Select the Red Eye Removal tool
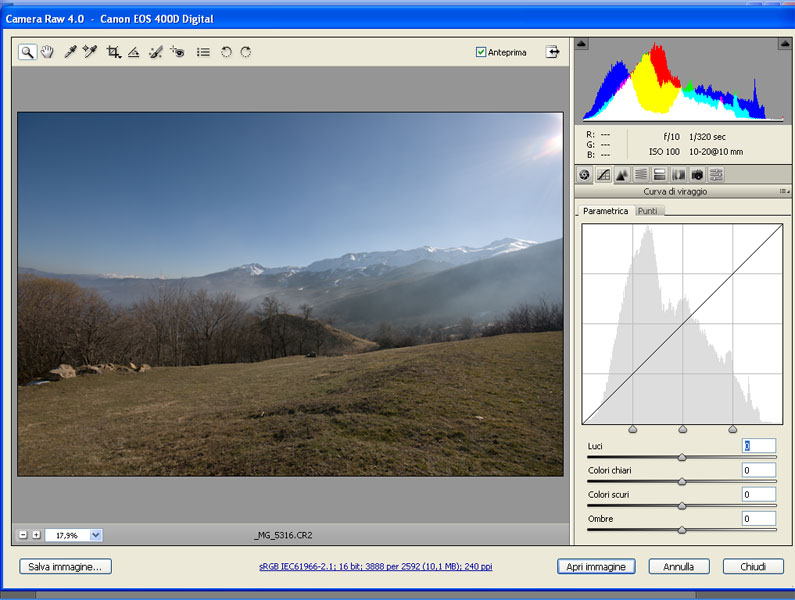The height and width of the screenshot is (600, 795). 178,52
